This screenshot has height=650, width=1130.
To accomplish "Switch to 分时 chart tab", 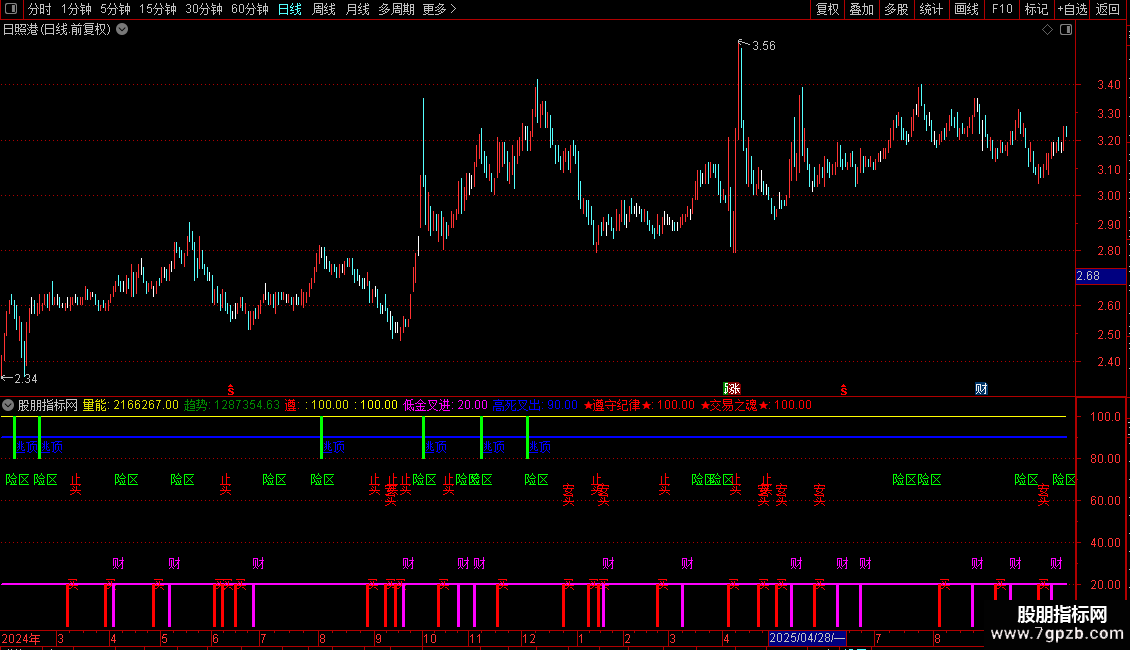I will pos(40,9).
